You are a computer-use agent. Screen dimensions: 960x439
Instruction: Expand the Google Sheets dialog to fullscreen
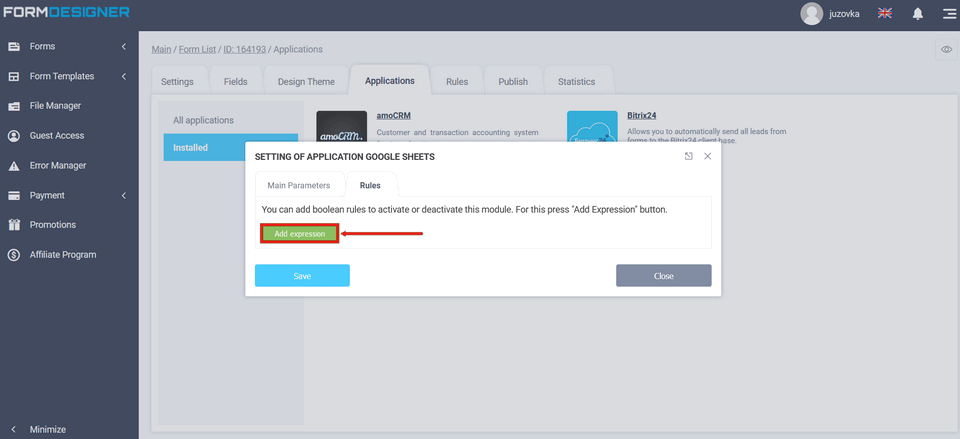[x=688, y=157]
